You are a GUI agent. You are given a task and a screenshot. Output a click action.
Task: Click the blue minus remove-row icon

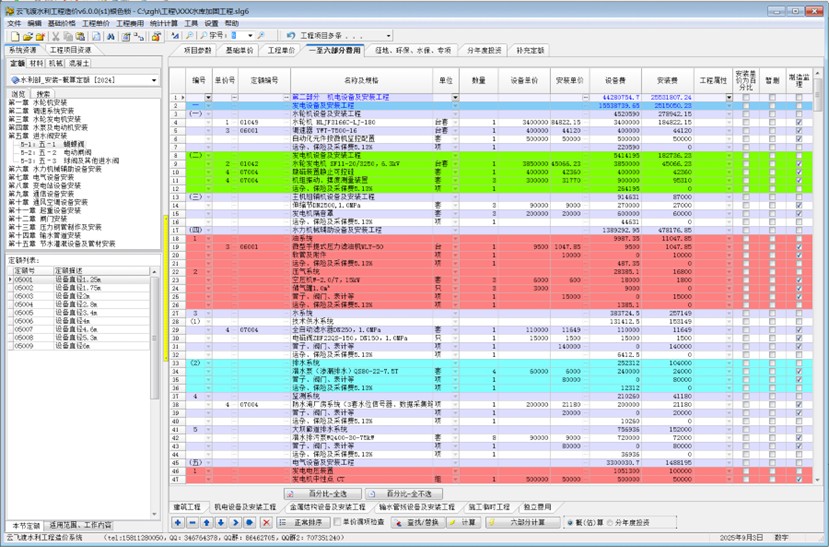click(190, 522)
